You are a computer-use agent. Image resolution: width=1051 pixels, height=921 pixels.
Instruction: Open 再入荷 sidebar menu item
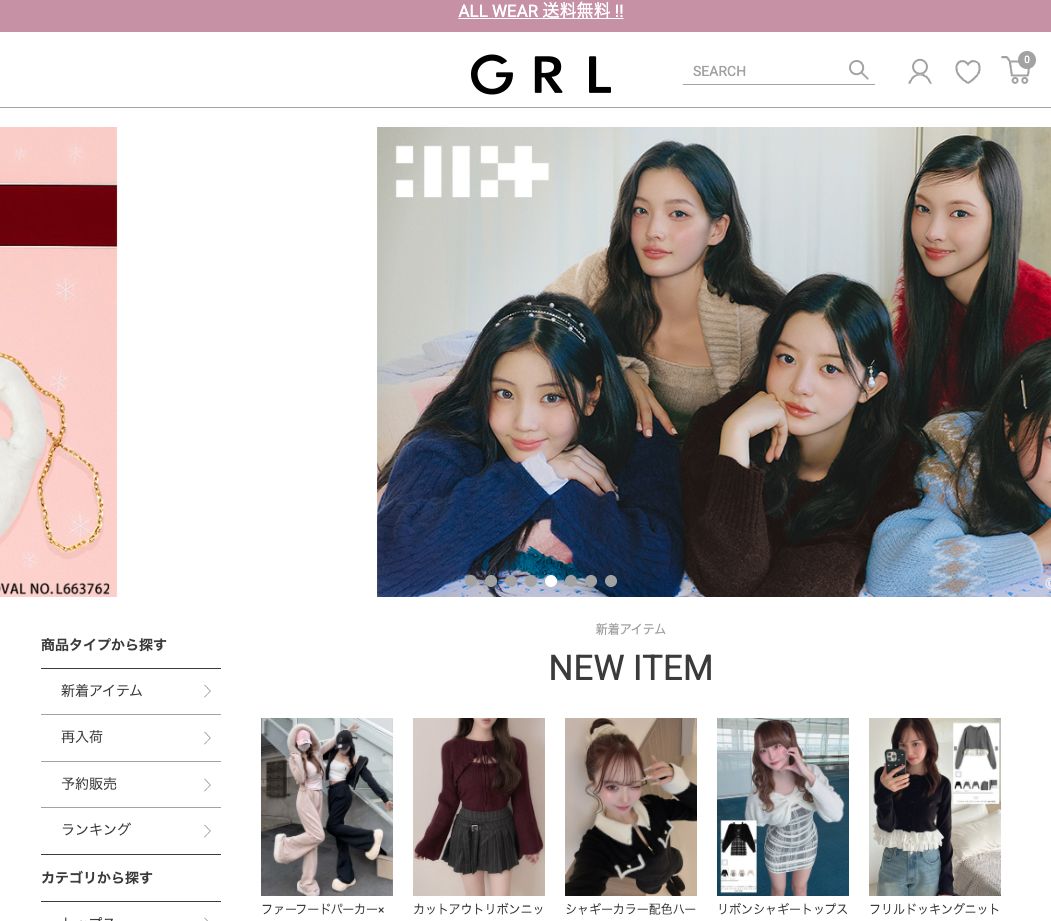tap(131, 738)
